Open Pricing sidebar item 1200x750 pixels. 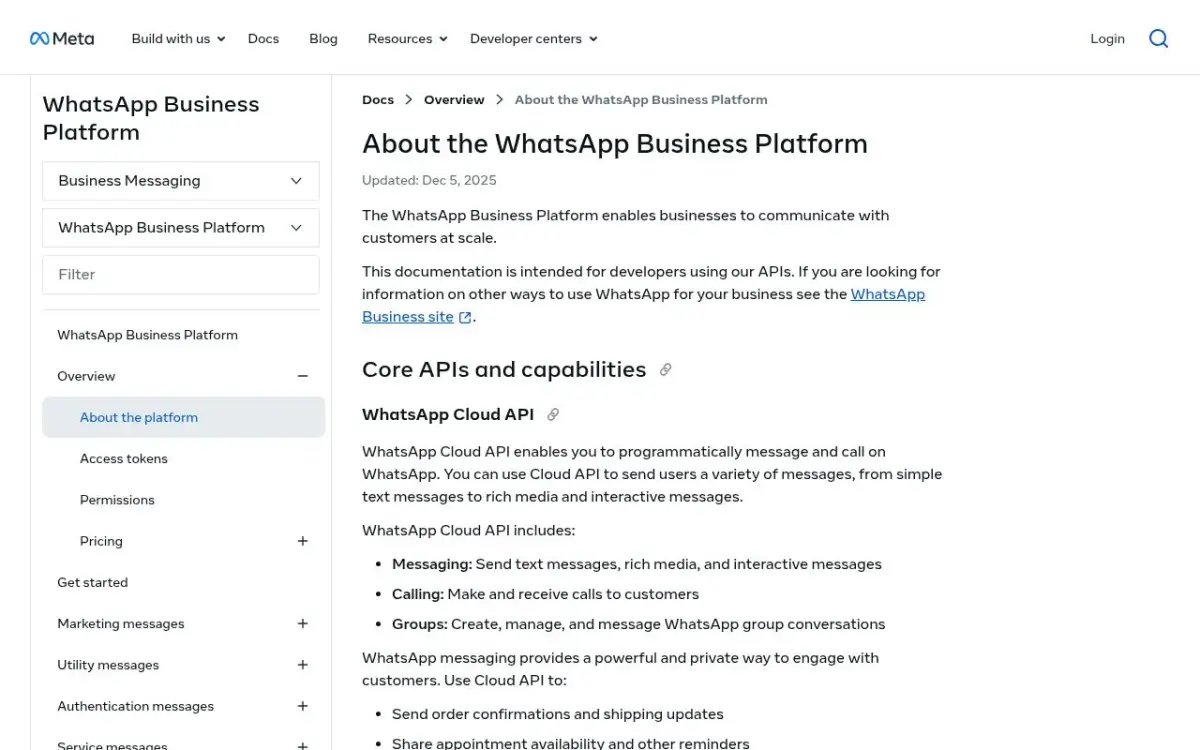[101, 541]
